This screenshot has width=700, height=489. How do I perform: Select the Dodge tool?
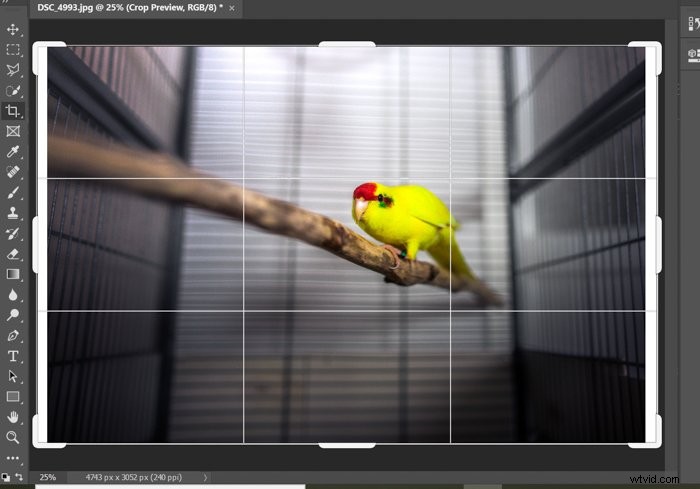[12, 315]
